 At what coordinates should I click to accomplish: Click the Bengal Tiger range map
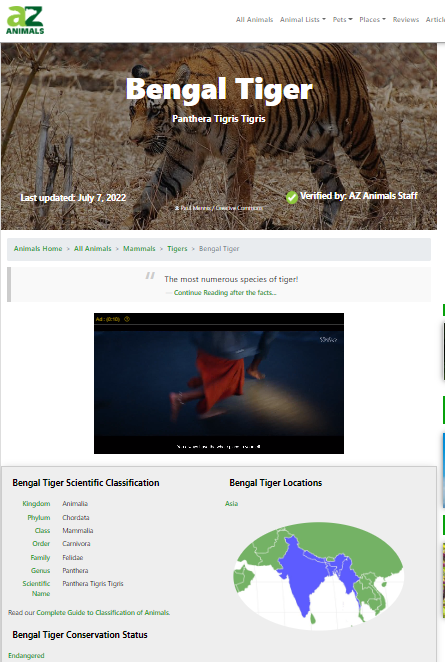click(319, 576)
